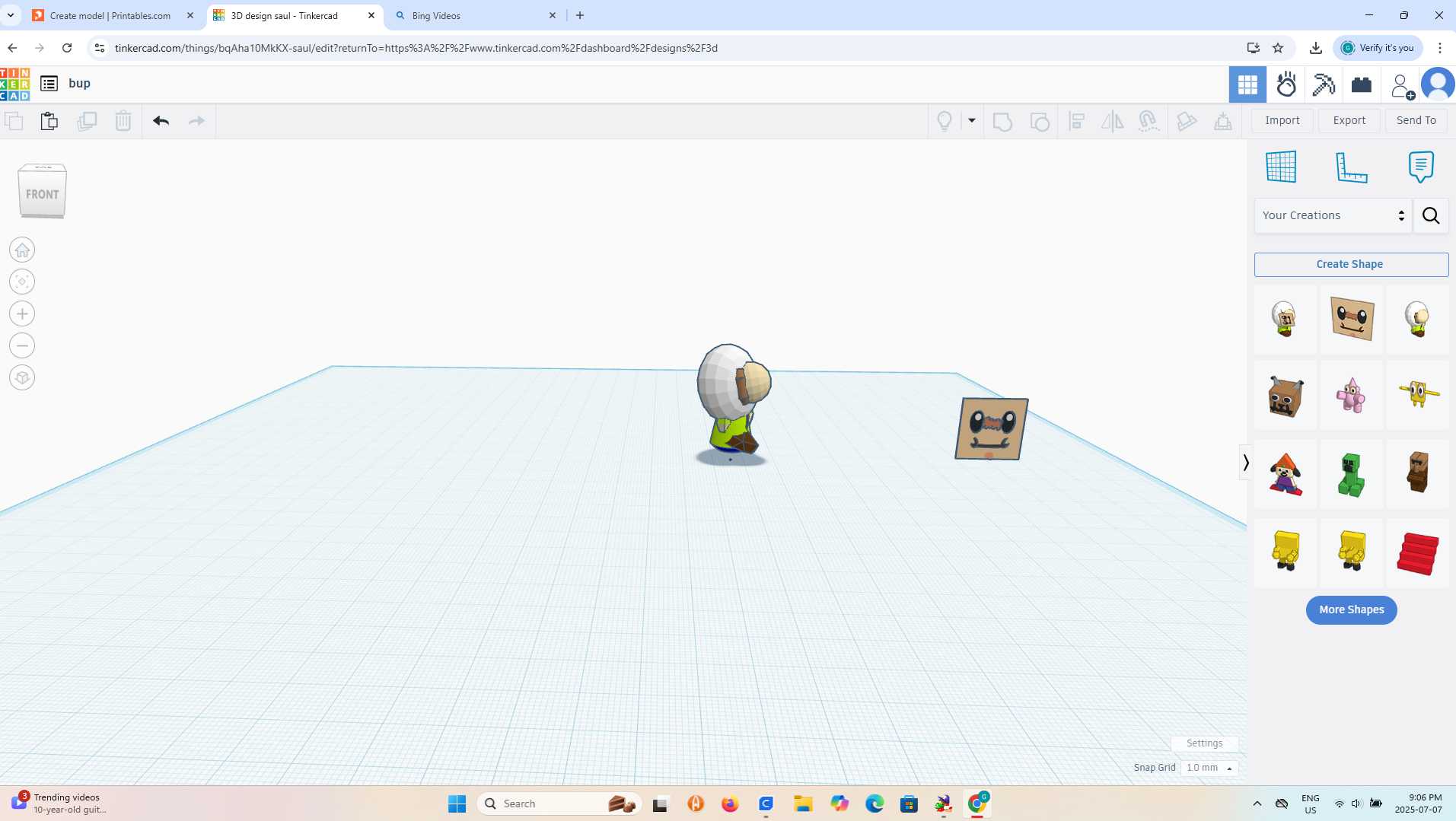The height and width of the screenshot is (821, 1456).
Task: Click the Export button
Action: point(1349,120)
